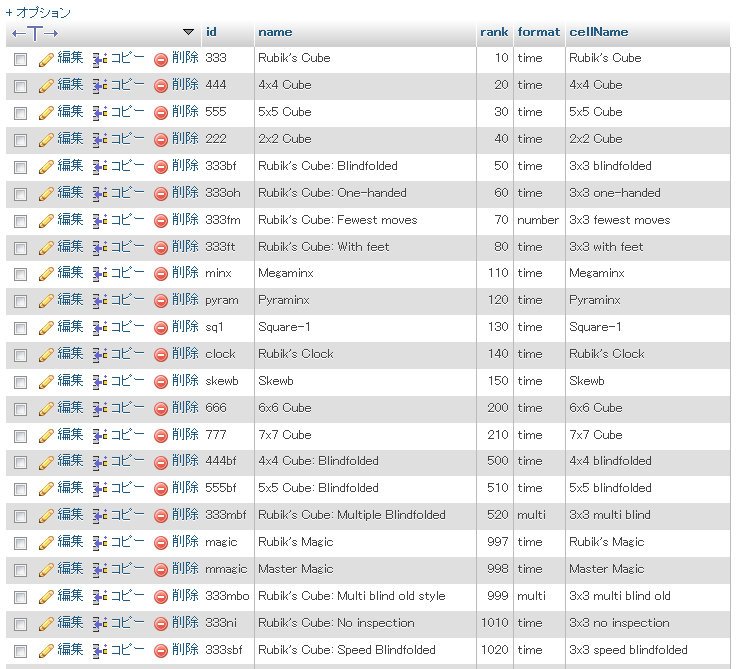Click name cell 'Square-1'
This screenshot has height=669, width=749.
tap(284, 327)
